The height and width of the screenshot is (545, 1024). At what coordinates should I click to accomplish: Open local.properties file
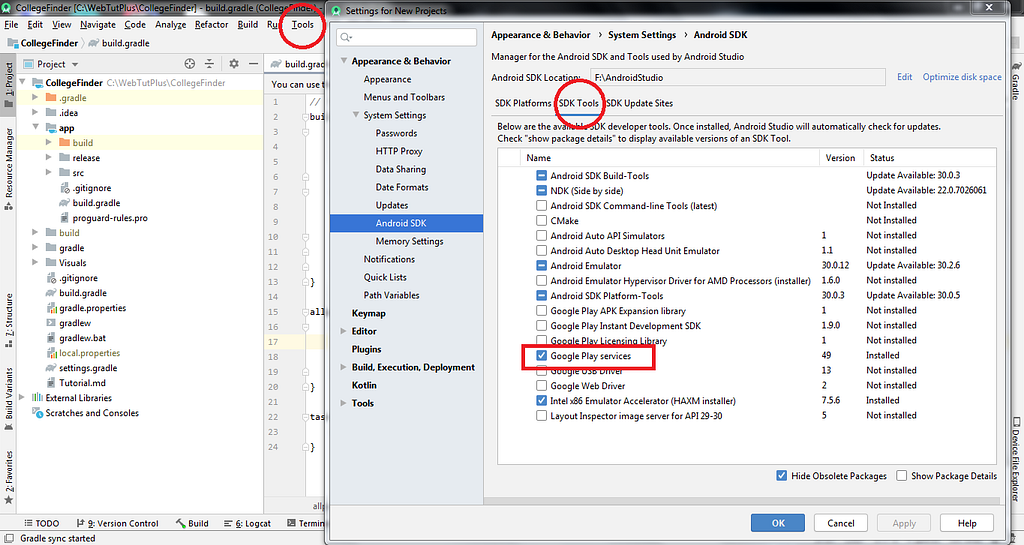[x=89, y=353]
